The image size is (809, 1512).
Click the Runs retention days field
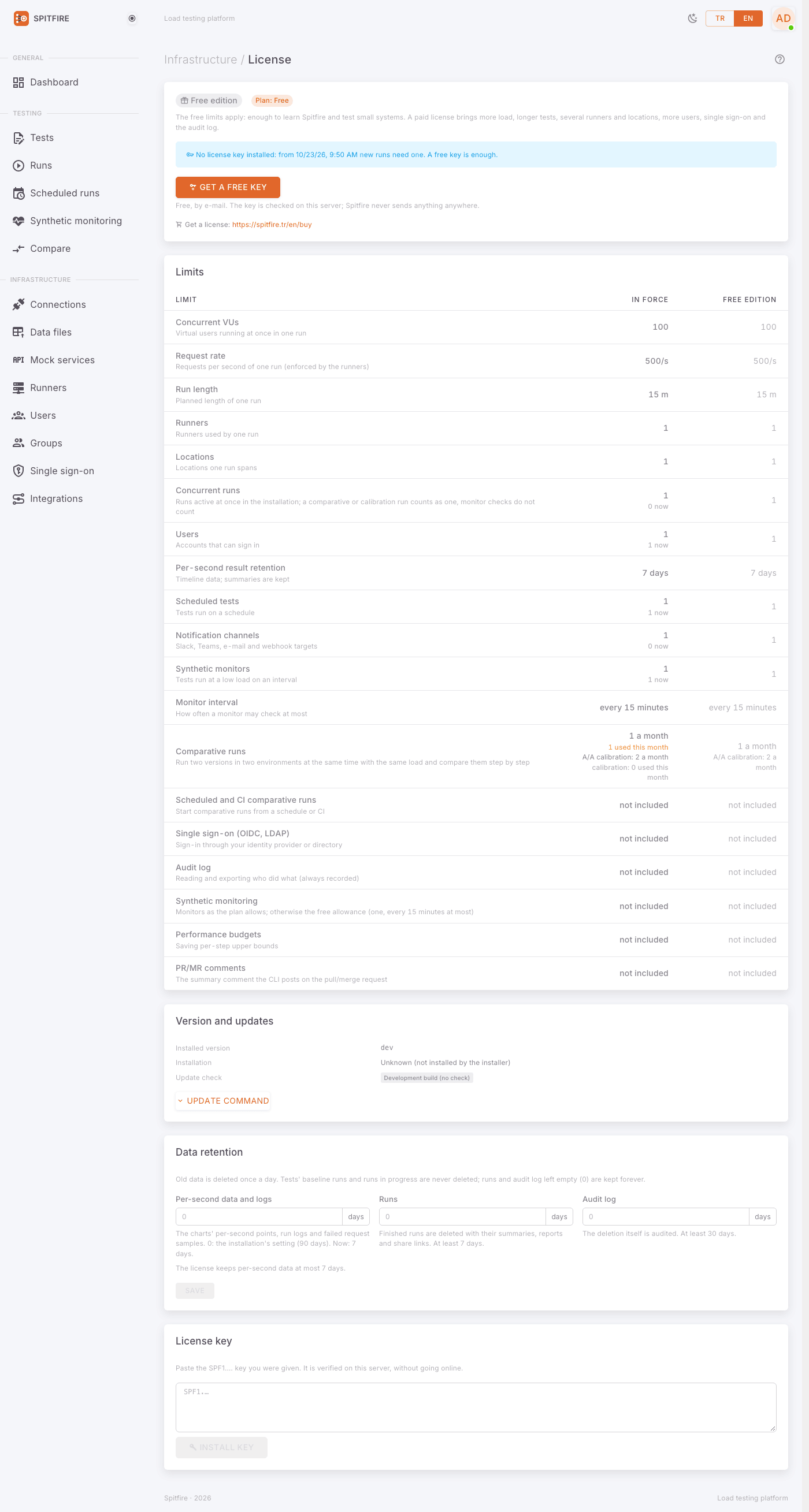(x=462, y=1217)
